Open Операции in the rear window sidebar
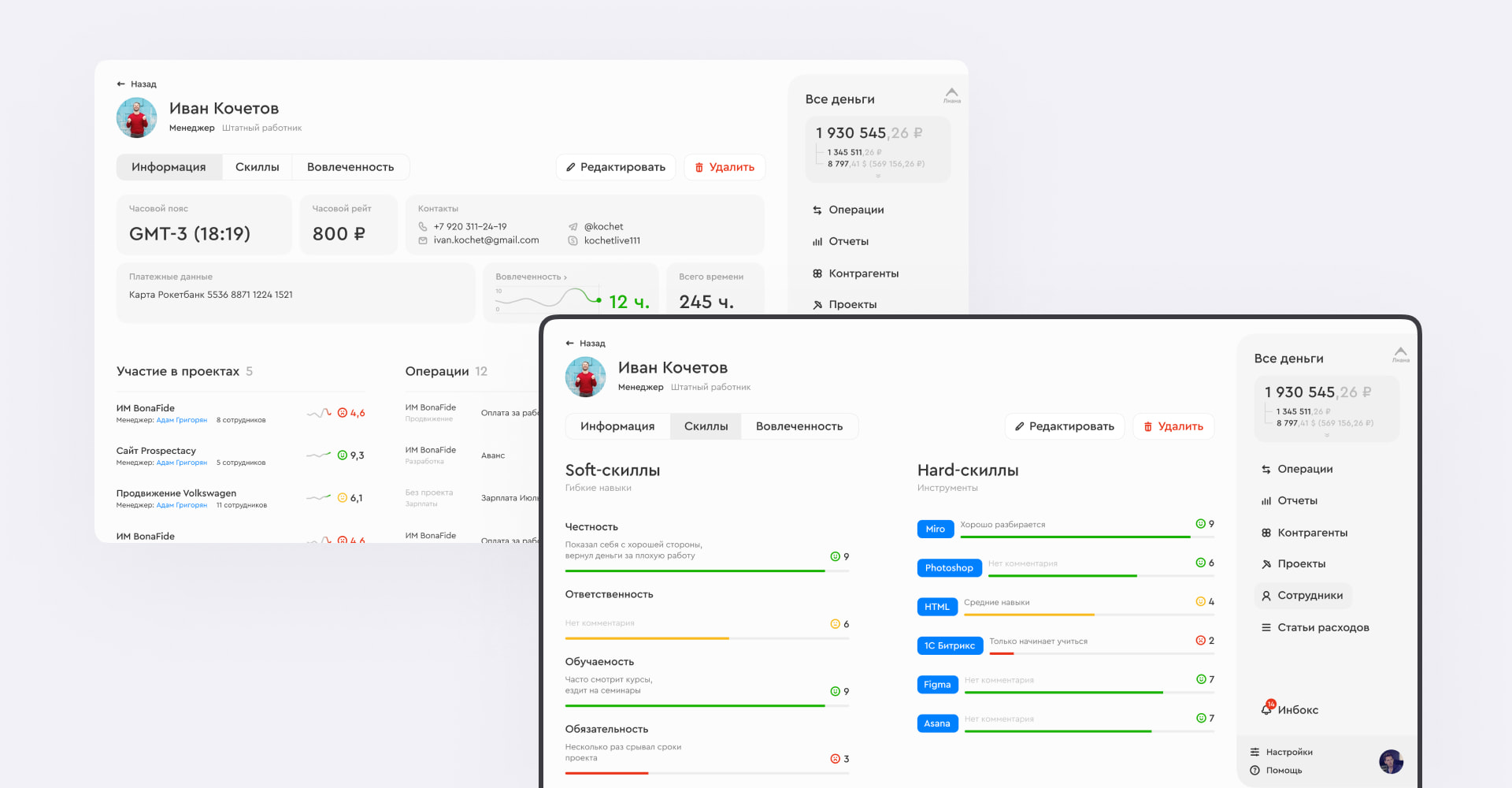 [848, 210]
